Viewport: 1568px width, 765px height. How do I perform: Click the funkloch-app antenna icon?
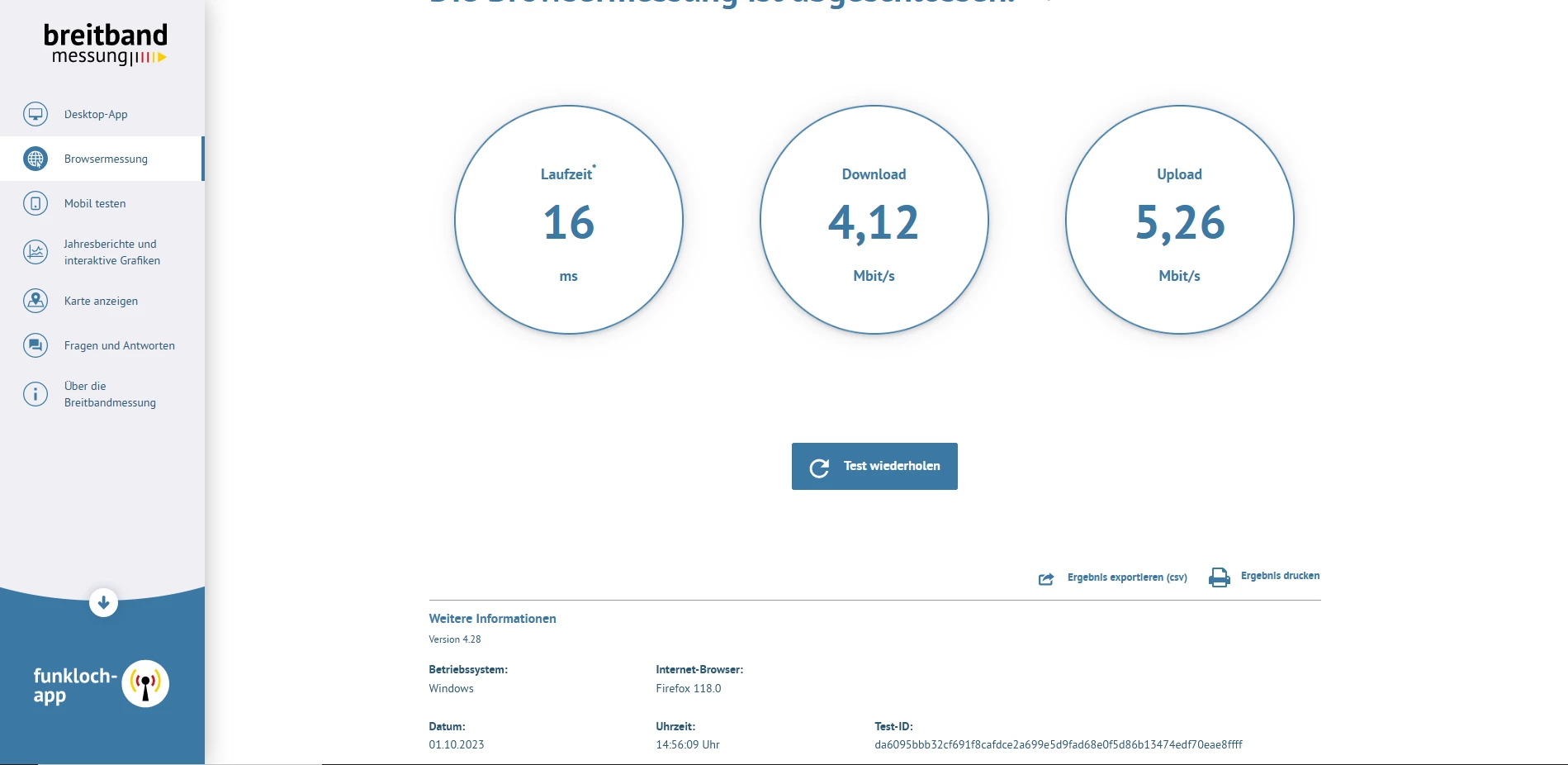(x=145, y=684)
